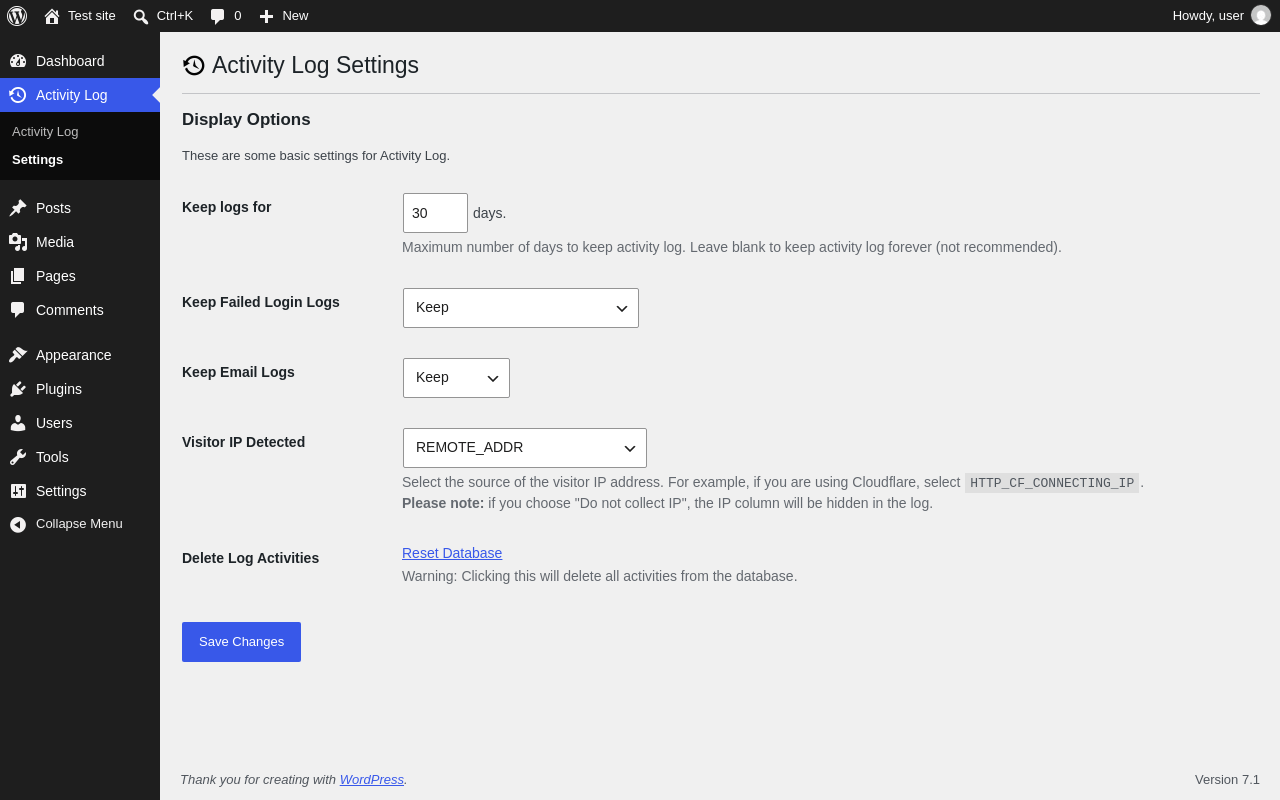Click the Collapse Menu arrow icon
The width and height of the screenshot is (1280, 800).
coord(18,524)
